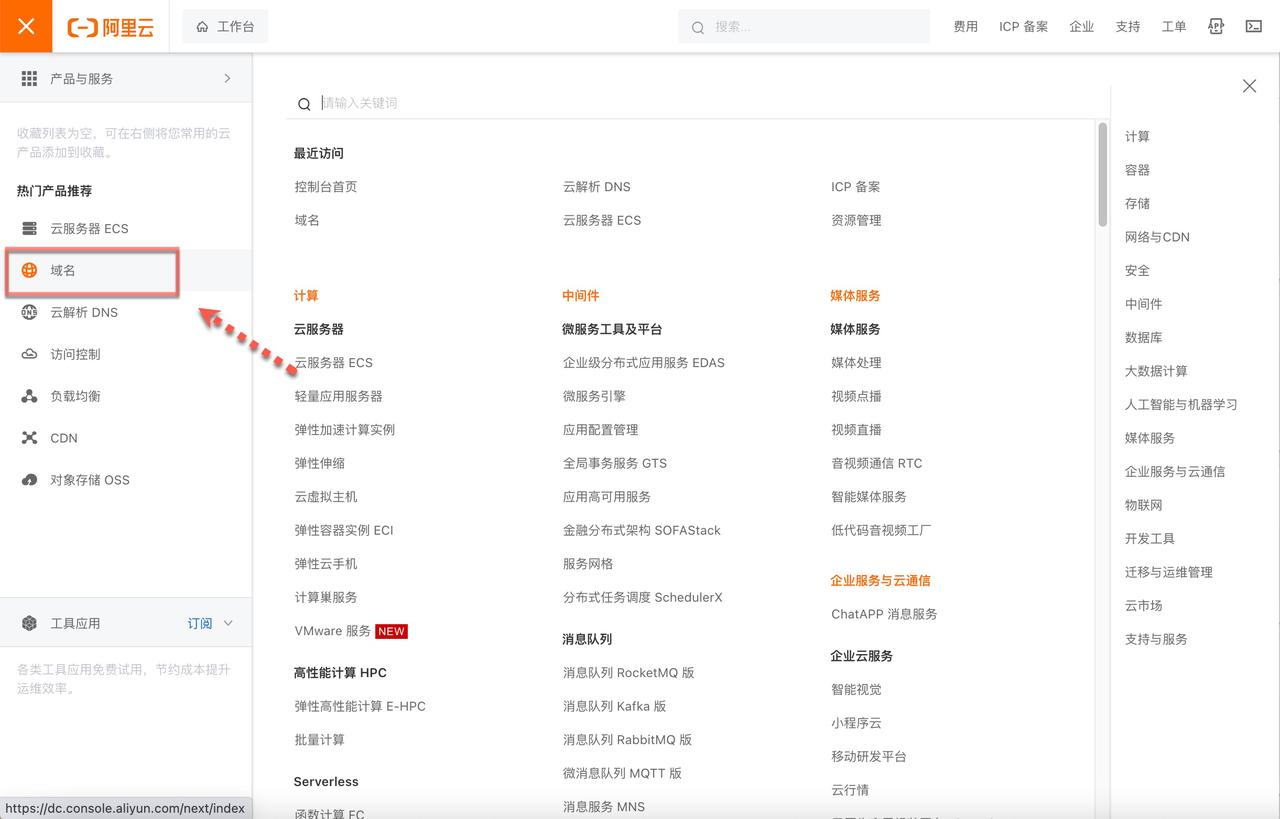
Task: Jump to 计算 category in right index
Action: click(1137, 136)
